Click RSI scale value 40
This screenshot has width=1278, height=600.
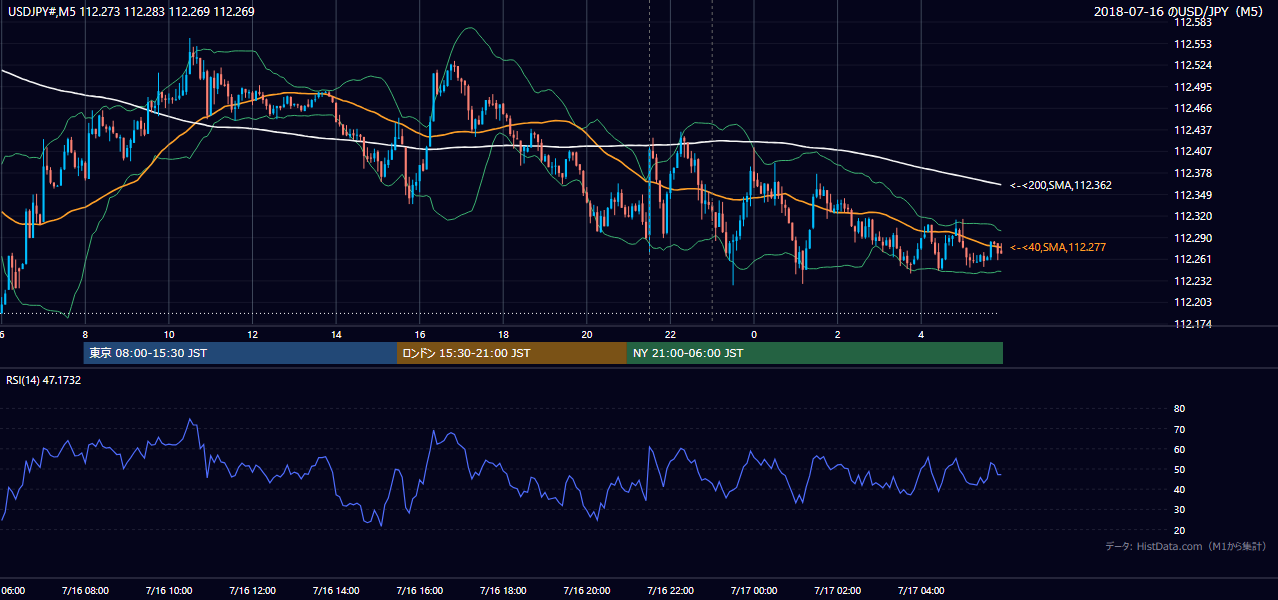click(x=1179, y=489)
